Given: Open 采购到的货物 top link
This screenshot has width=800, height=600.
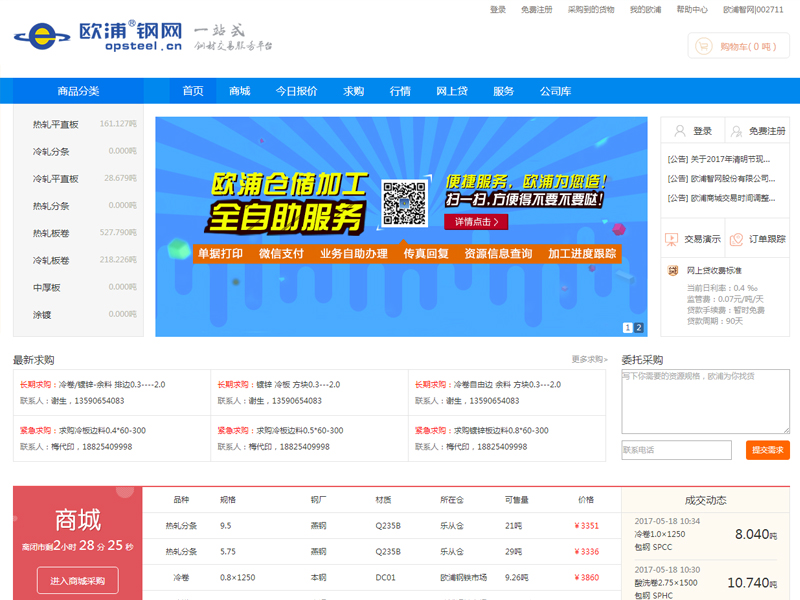Looking at the screenshot, I should coord(591,9).
